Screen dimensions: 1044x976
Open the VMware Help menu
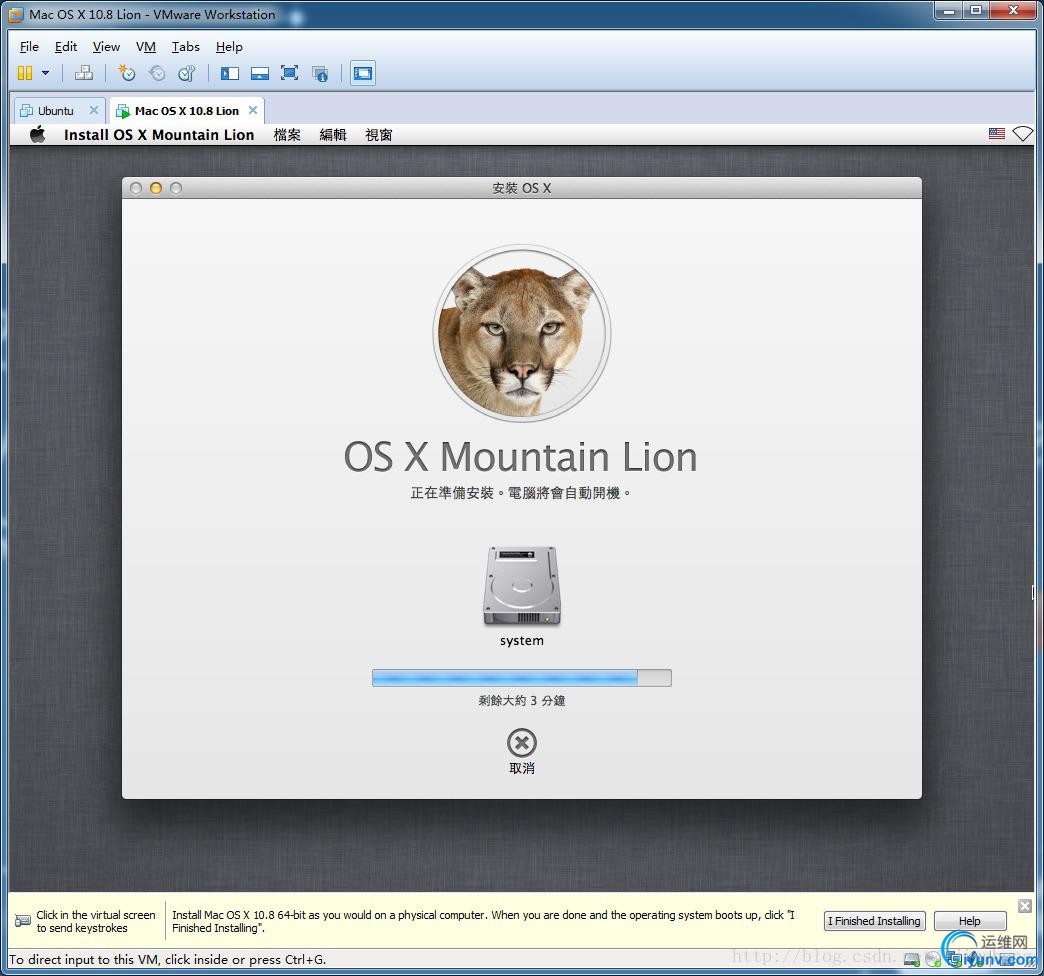pyautogui.click(x=229, y=47)
